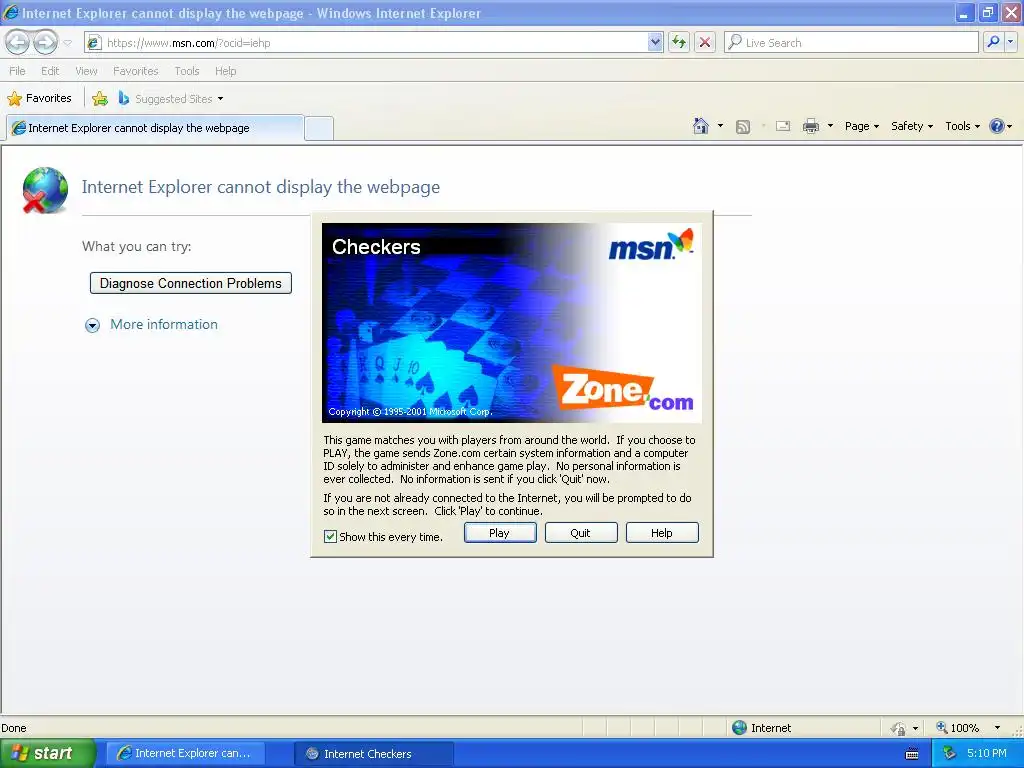The image size is (1024, 768).
Task: Click the Read Mail icon
Action: 783,126
